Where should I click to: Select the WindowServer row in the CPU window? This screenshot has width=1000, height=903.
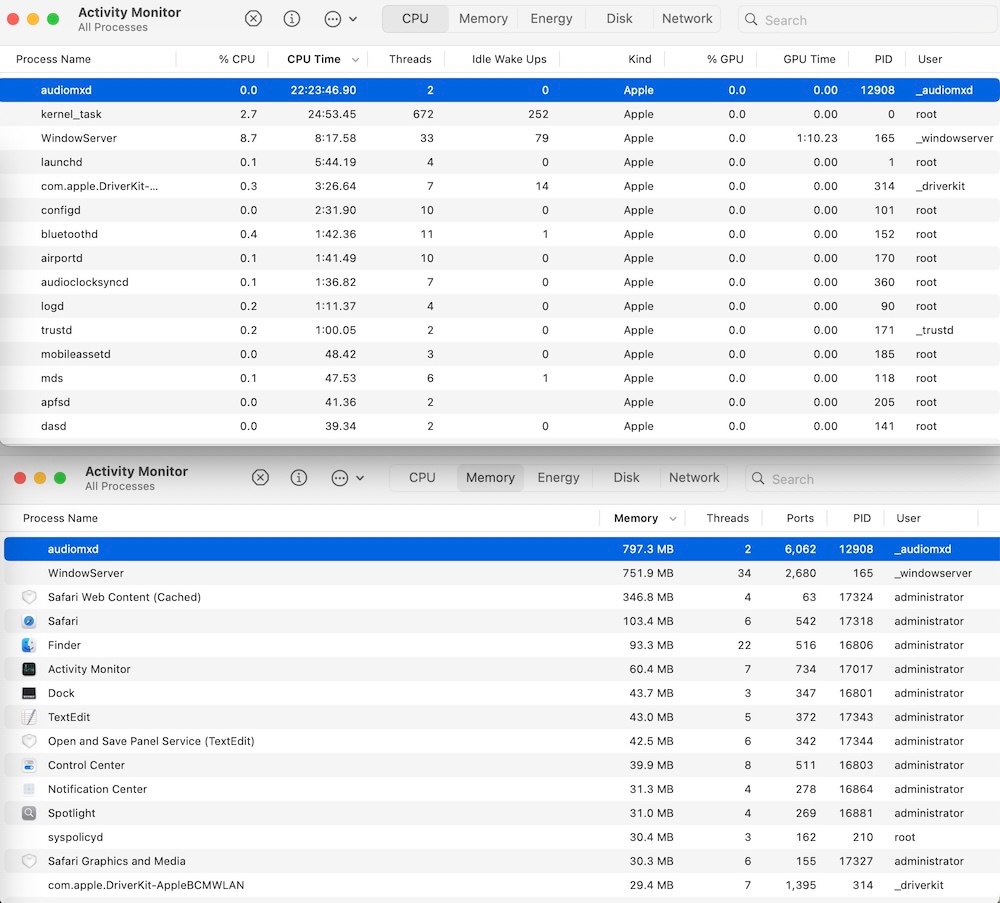pyautogui.click(x=500, y=138)
